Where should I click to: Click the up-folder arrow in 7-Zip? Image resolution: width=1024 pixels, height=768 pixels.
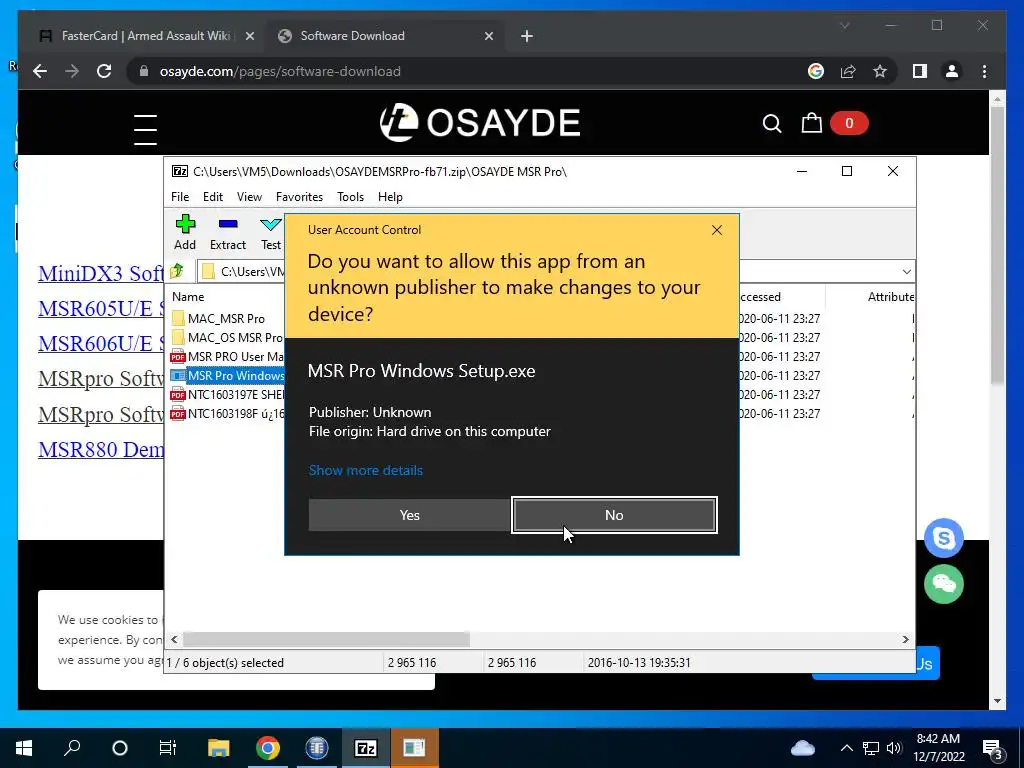click(x=176, y=271)
